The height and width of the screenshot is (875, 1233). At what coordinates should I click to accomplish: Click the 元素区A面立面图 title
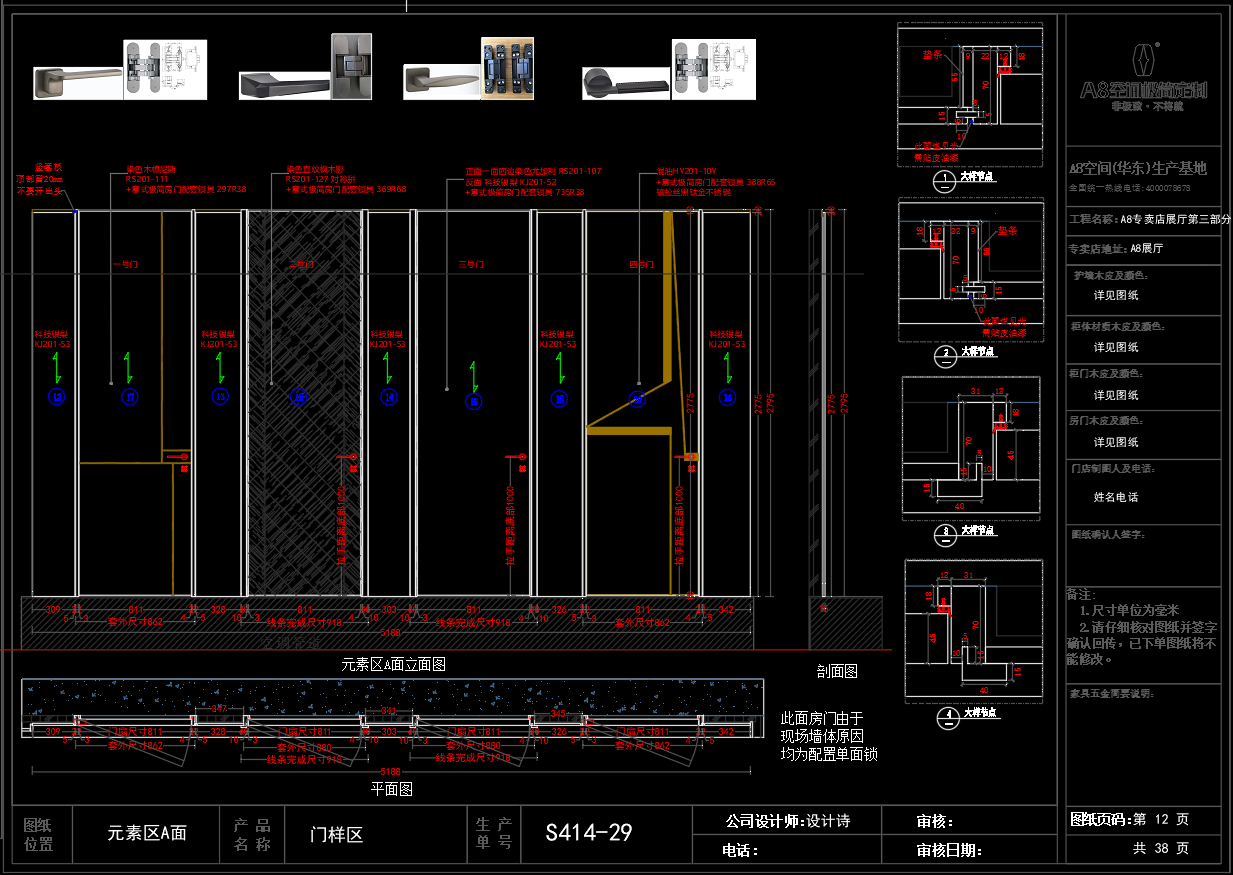point(393,664)
